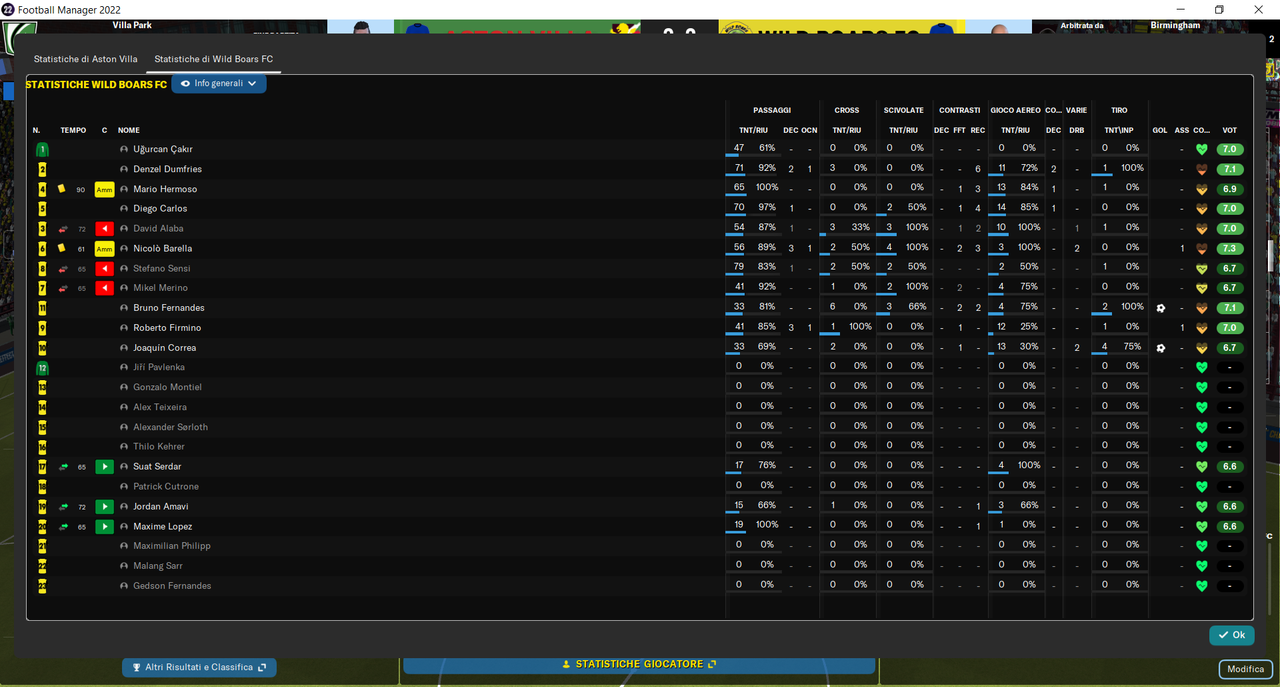The height and width of the screenshot is (687, 1280).
Task: Open Altri Risultati e Classifica
Action: (x=199, y=667)
